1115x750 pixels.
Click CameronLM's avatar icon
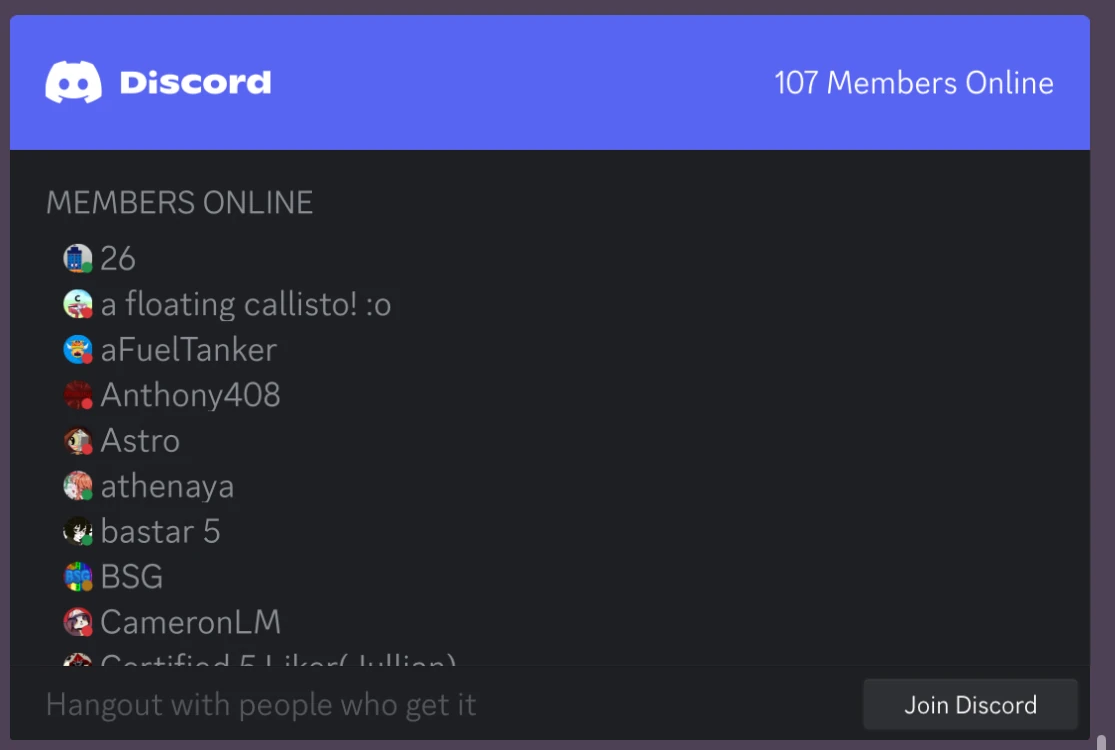tap(79, 622)
